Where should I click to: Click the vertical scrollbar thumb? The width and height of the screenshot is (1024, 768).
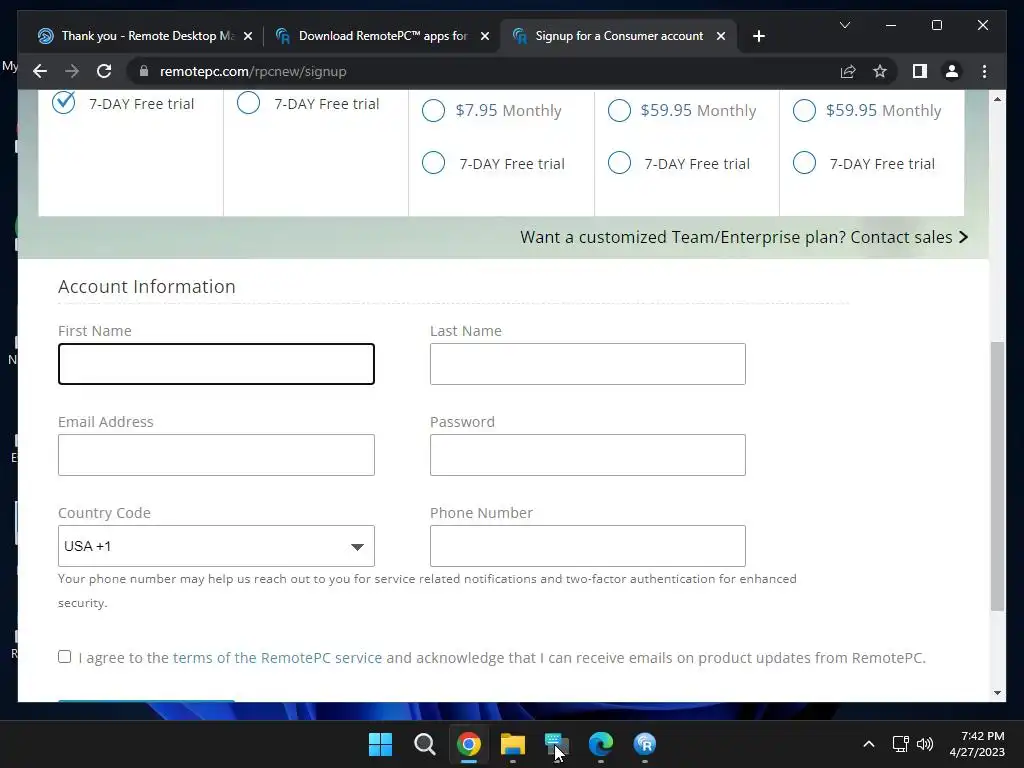(x=997, y=477)
